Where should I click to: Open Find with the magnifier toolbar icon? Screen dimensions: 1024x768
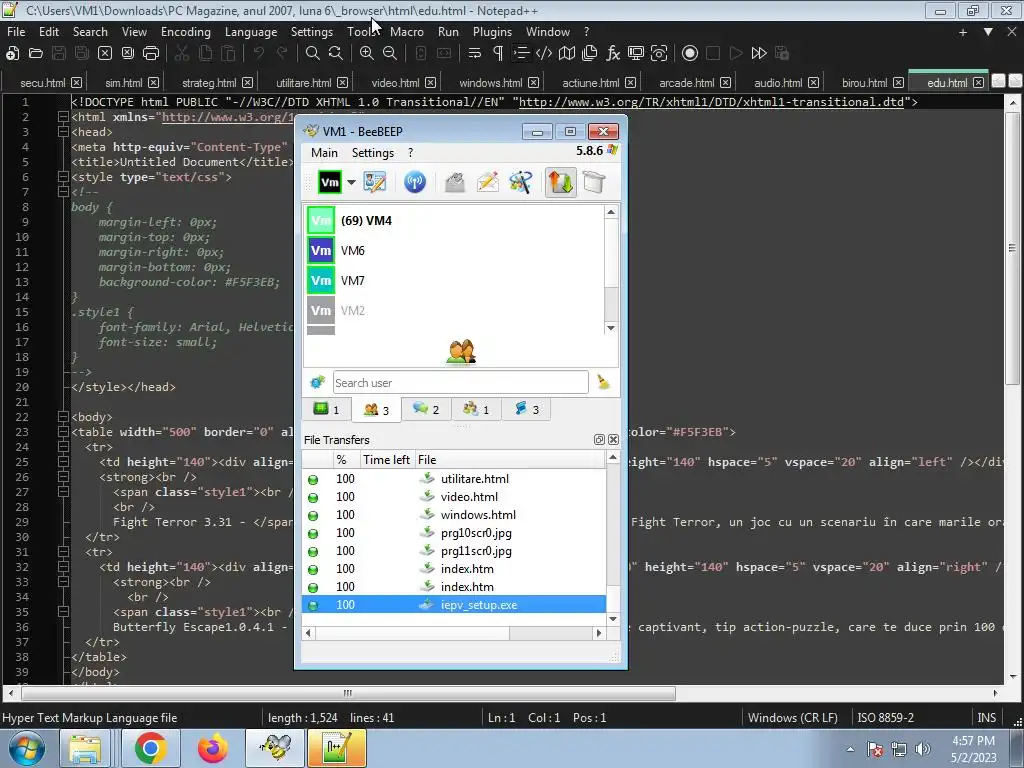[313, 54]
